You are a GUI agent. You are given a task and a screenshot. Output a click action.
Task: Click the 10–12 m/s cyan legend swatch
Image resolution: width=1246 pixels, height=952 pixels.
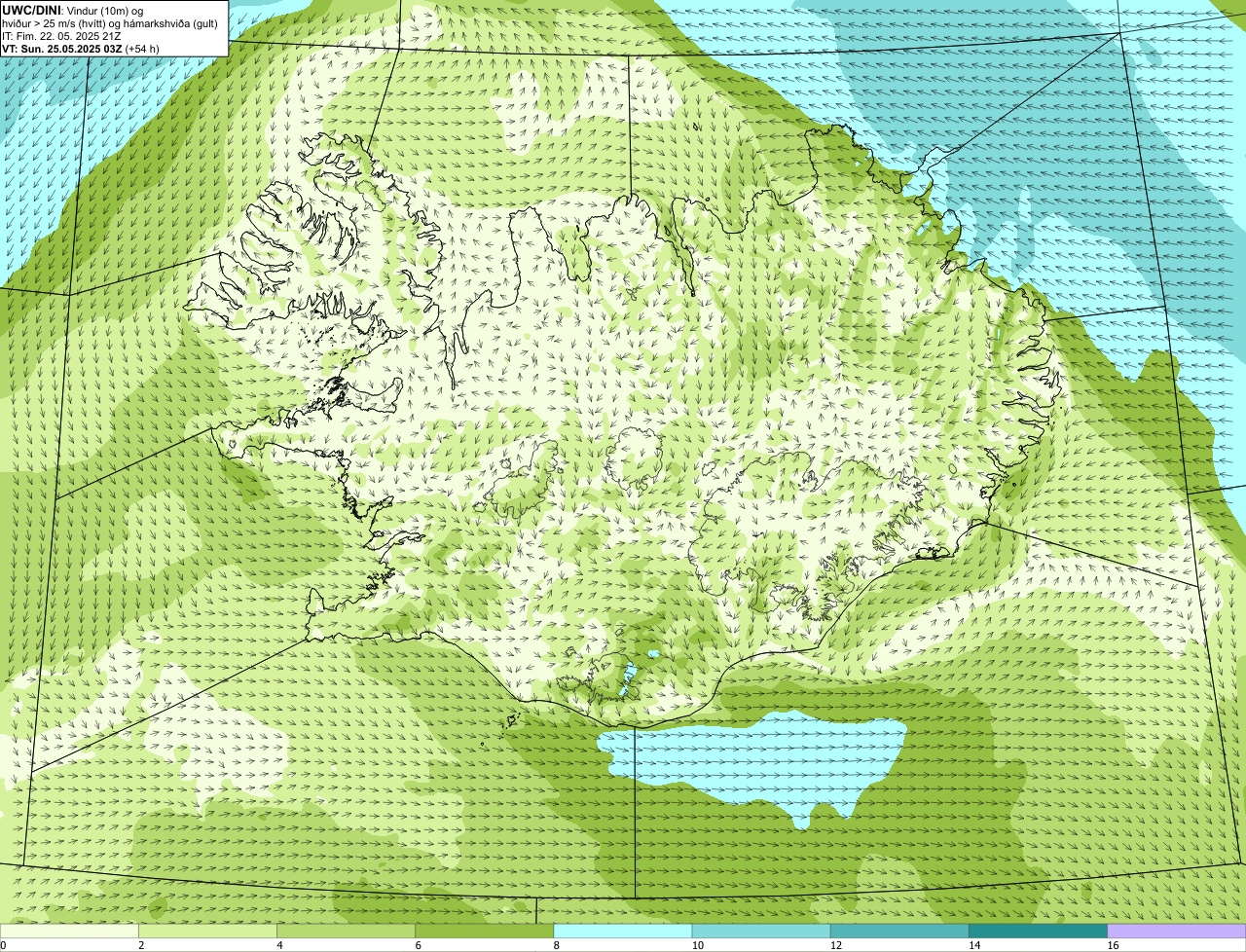coord(761,932)
